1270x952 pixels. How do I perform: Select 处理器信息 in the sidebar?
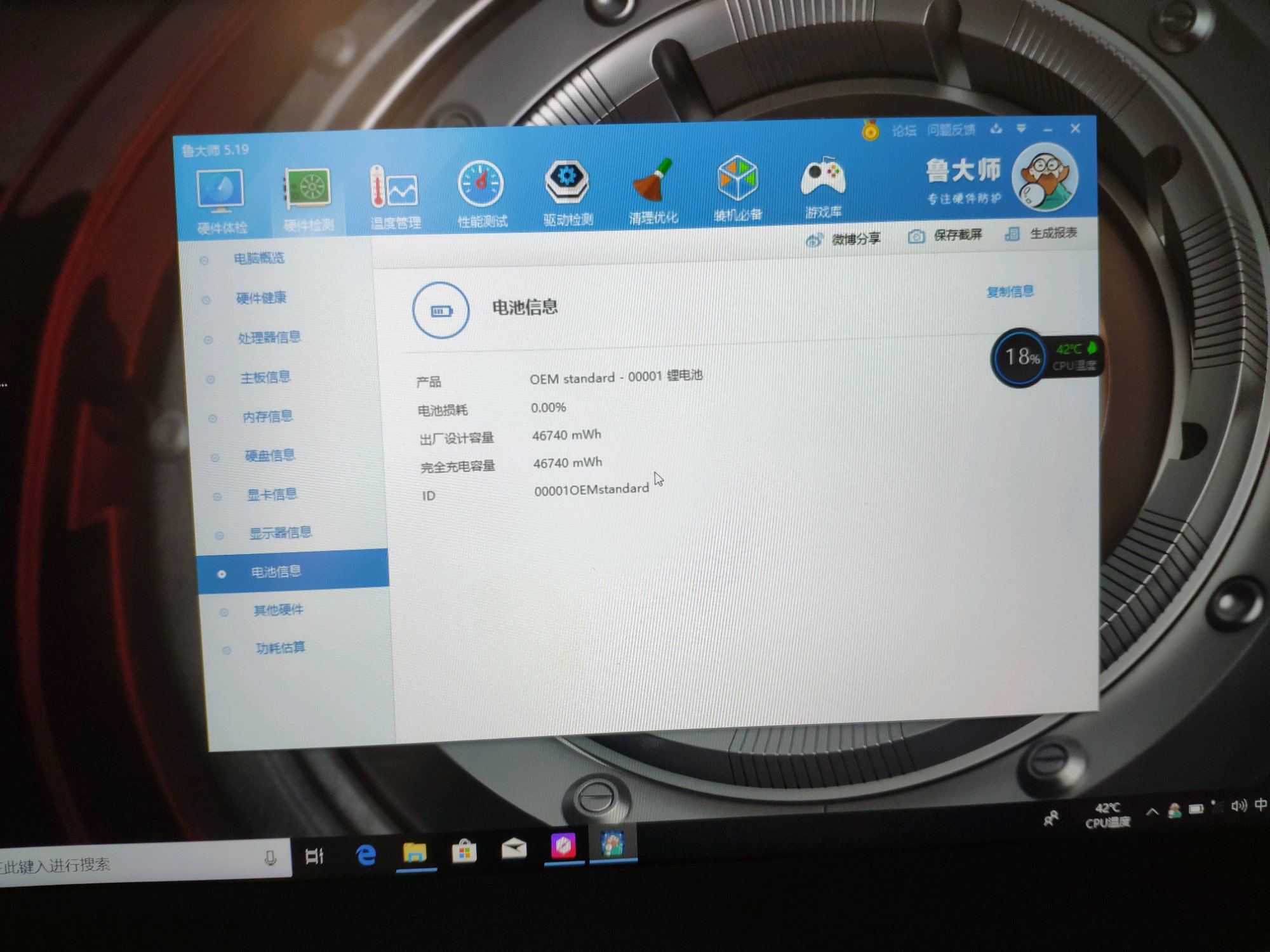click(x=269, y=338)
